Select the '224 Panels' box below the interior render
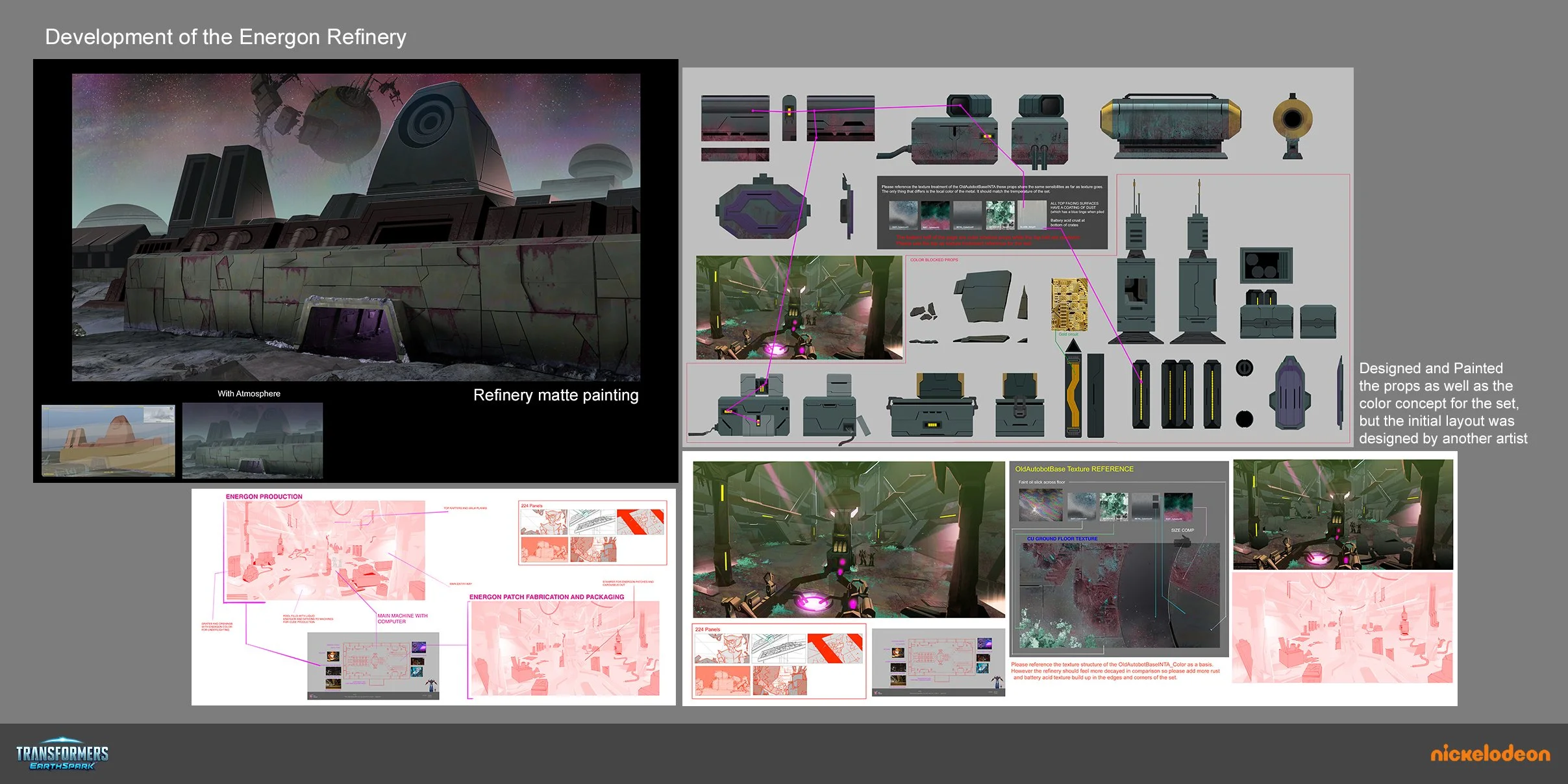This screenshot has width=1568, height=784. click(x=779, y=661)
